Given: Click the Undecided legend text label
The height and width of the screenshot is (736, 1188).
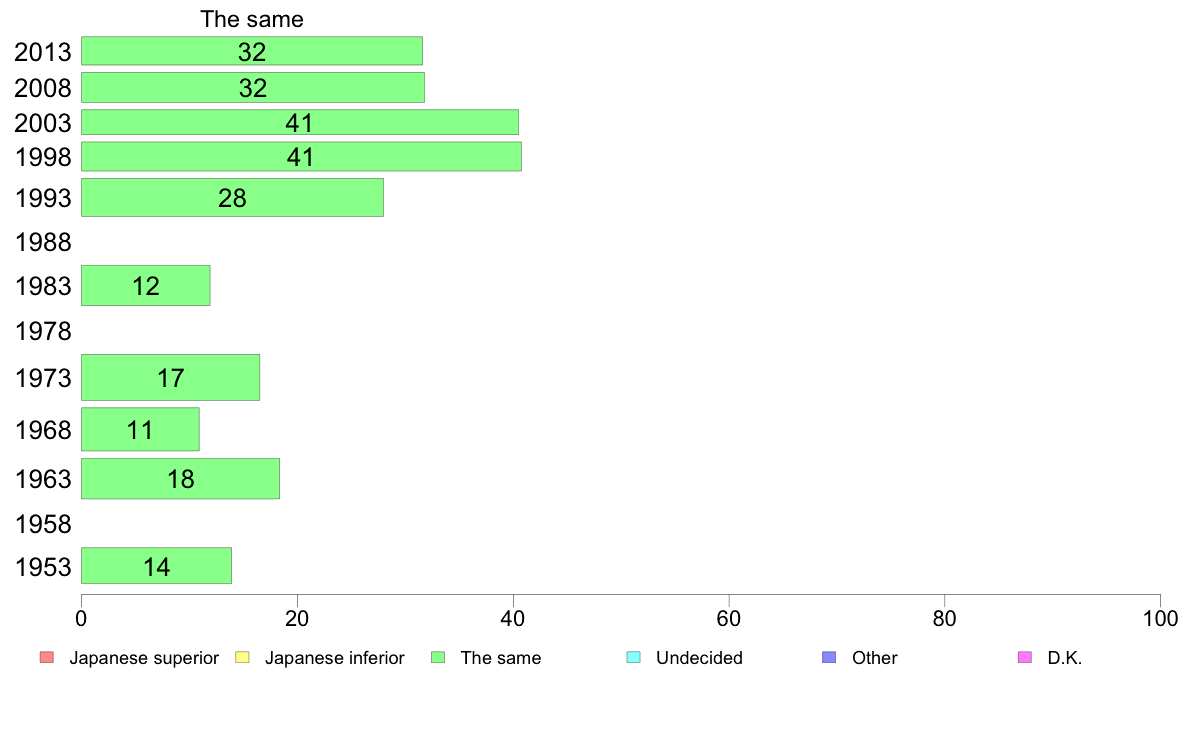Looking at the screenshot, I should click(x=699, y=658).
